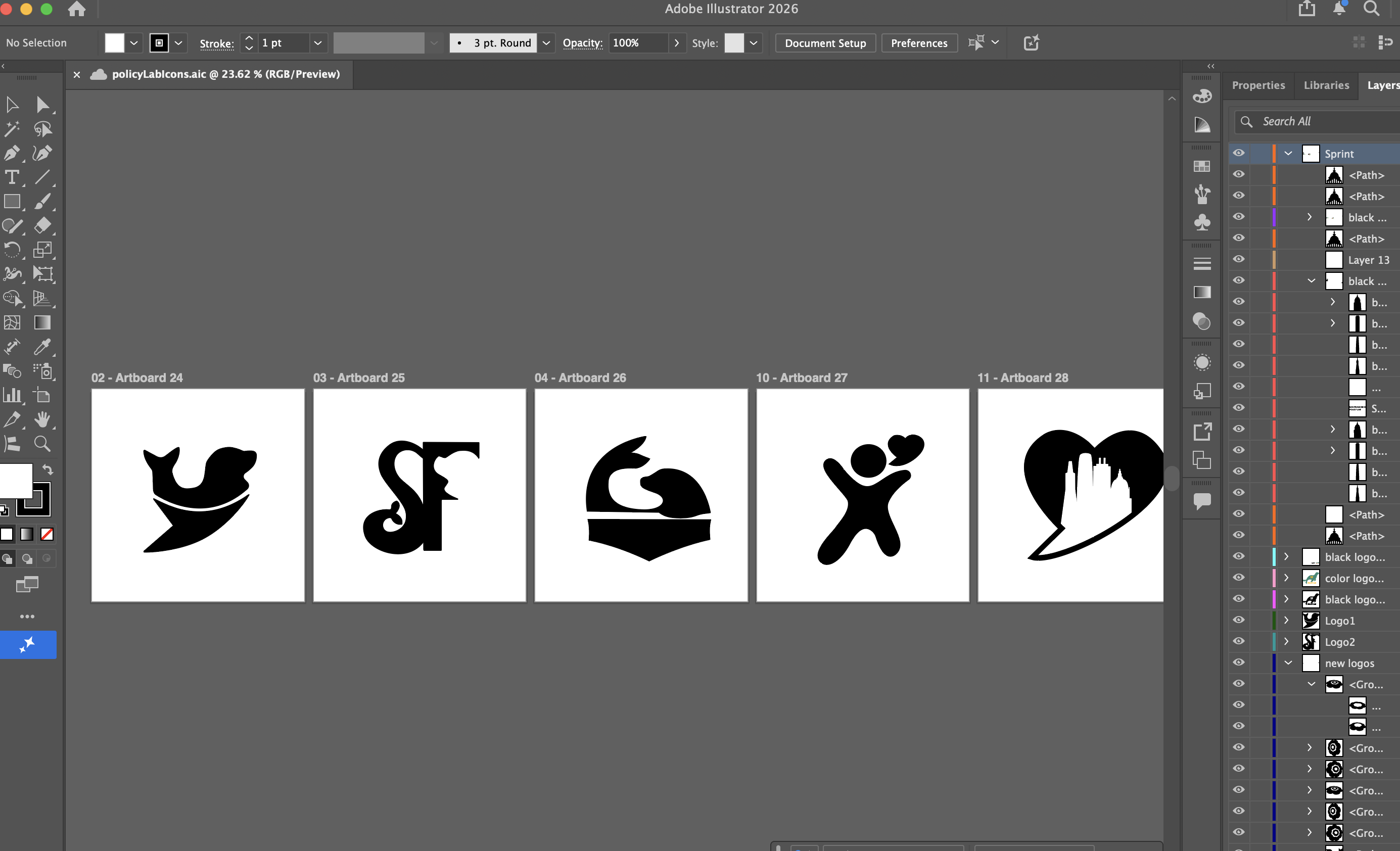This screenshot has width=1400, height=851.
Task: Open the search magnifier in title bar
Action: coord(1371,9)
